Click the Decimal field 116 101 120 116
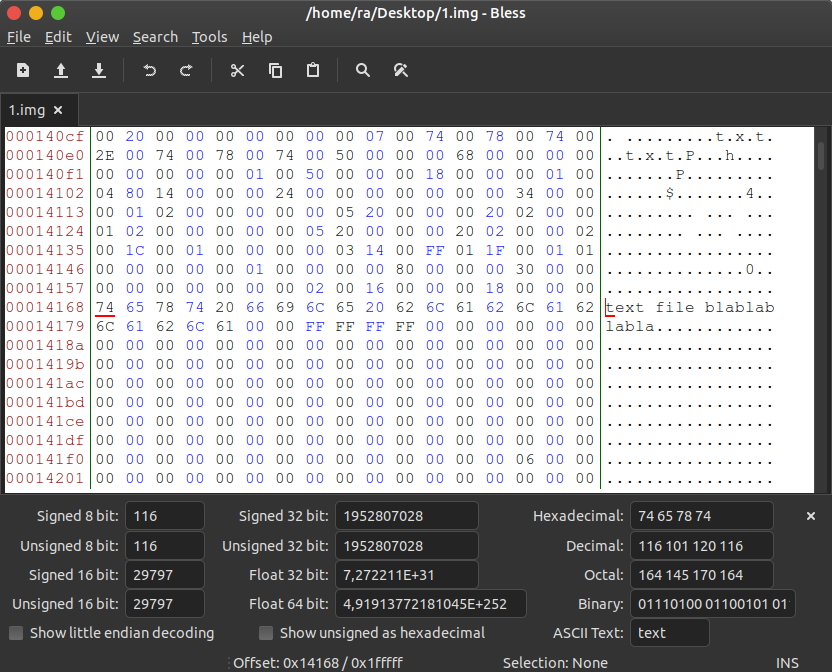The width and height of the screenshot is (832, 672). [701, 546]
